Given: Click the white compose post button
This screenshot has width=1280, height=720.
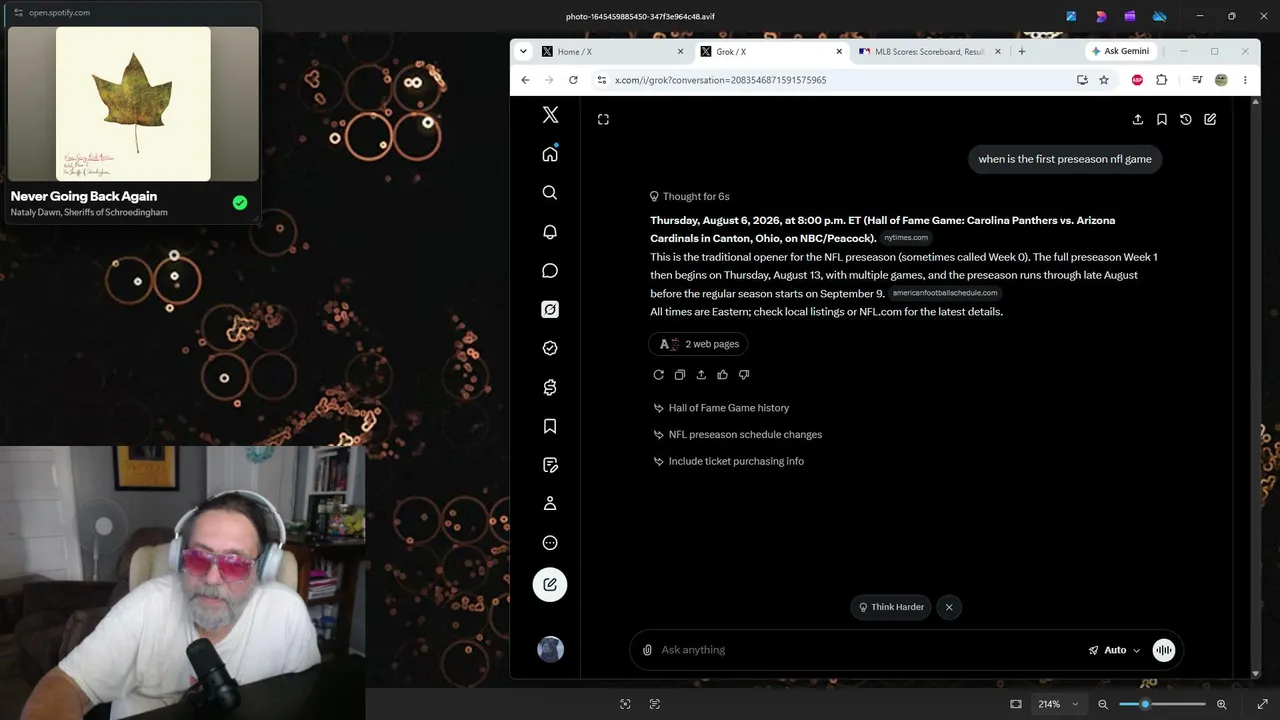Looking at the screenshot, I should coord(550,585).
